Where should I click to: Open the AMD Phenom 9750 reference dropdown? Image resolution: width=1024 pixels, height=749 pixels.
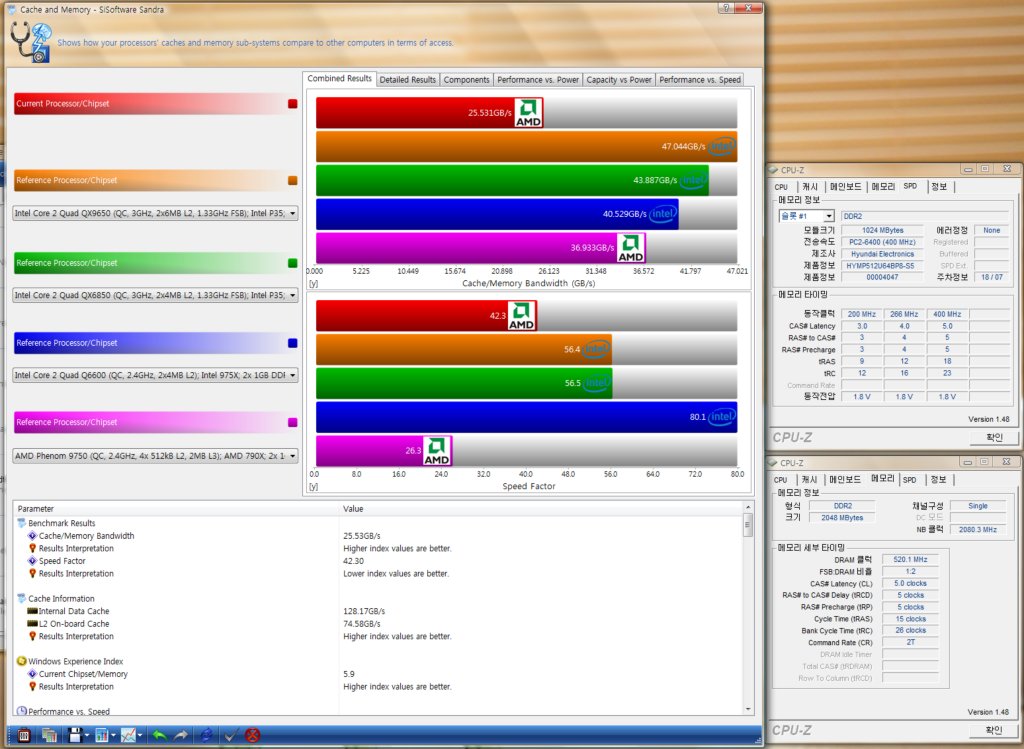(155, 456)
